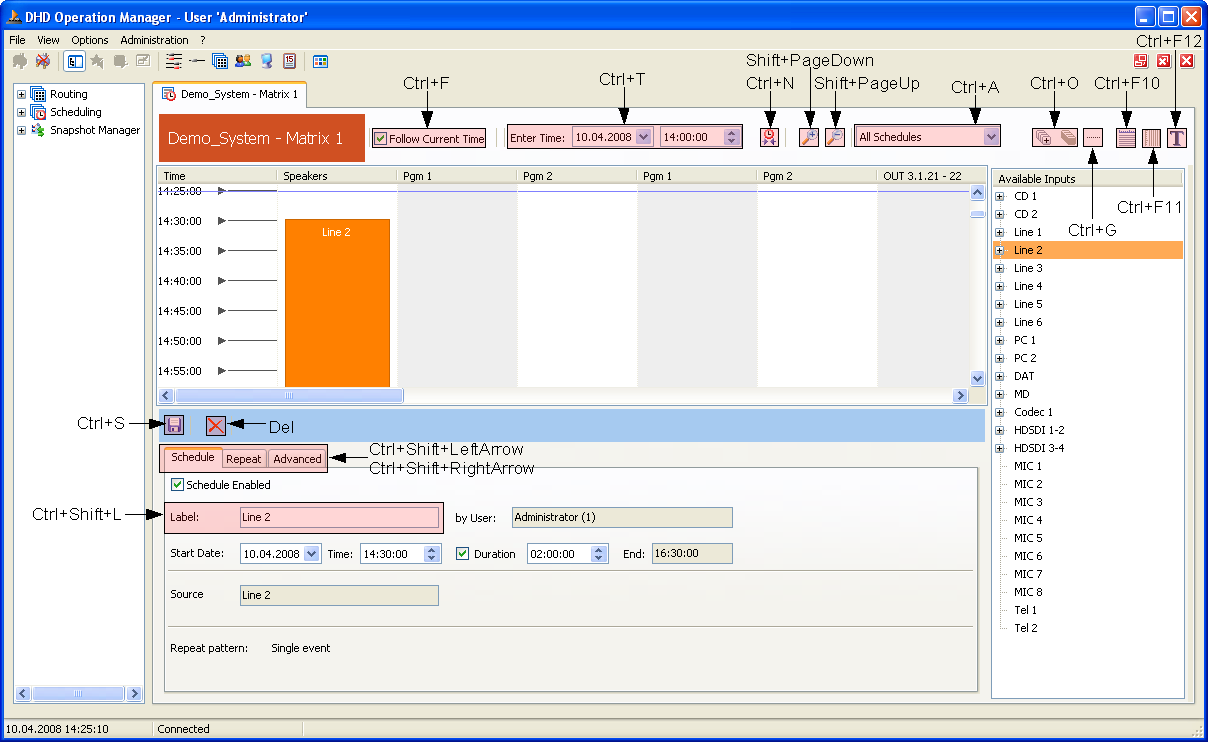Viewport: 1208px width, 743px height.
Task: Uncheck the Schedule Enabled checkbox
Action: click(x=178, y=485)
